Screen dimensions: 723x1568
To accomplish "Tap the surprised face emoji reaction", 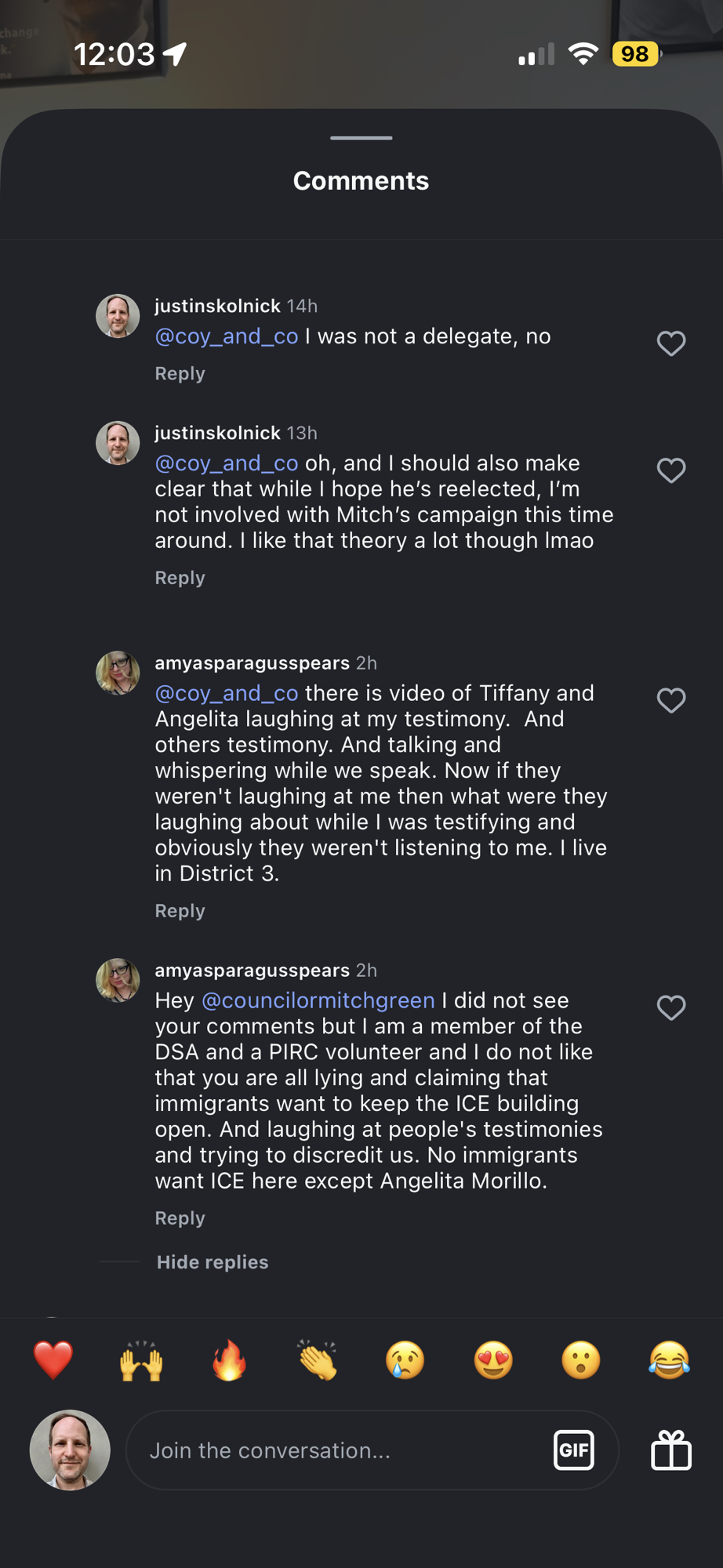I will click(581, 1359).
